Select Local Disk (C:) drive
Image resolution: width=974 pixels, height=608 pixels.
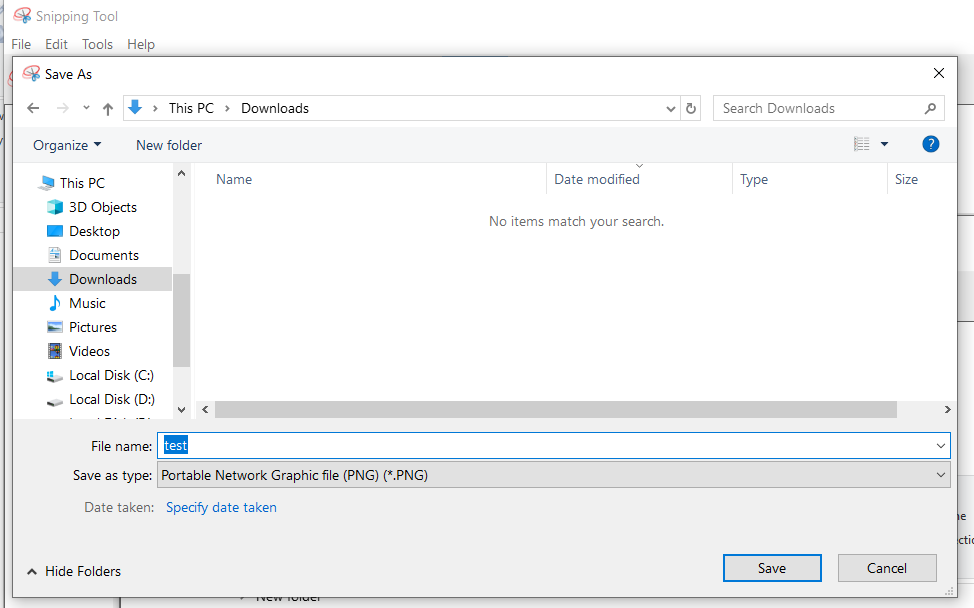tap(111, 375)
